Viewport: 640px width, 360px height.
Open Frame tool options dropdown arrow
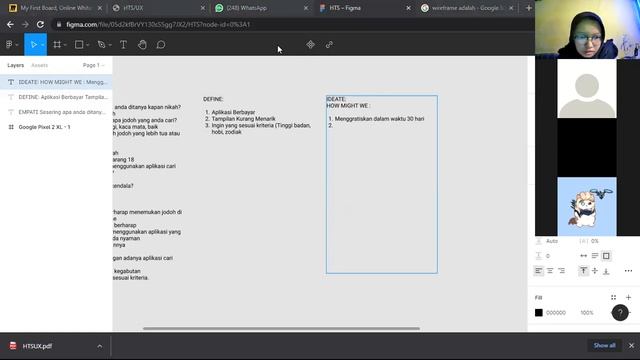point(65,45)
